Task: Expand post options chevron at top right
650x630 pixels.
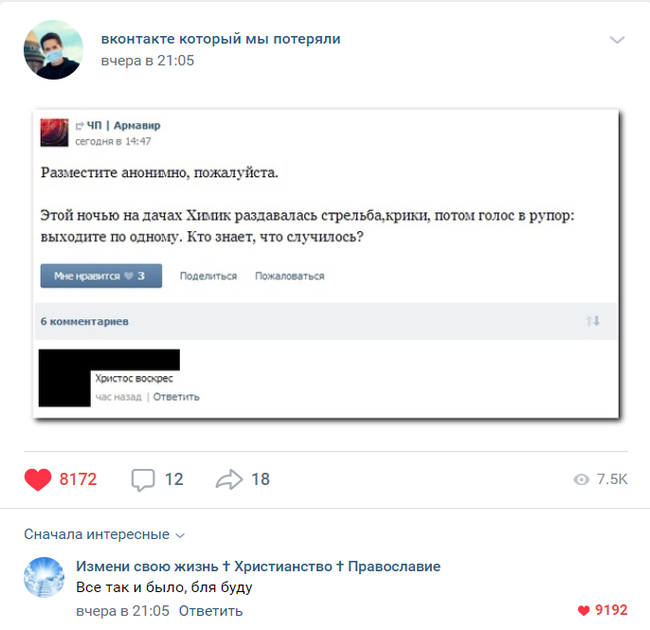Action: tap(617, 40)
